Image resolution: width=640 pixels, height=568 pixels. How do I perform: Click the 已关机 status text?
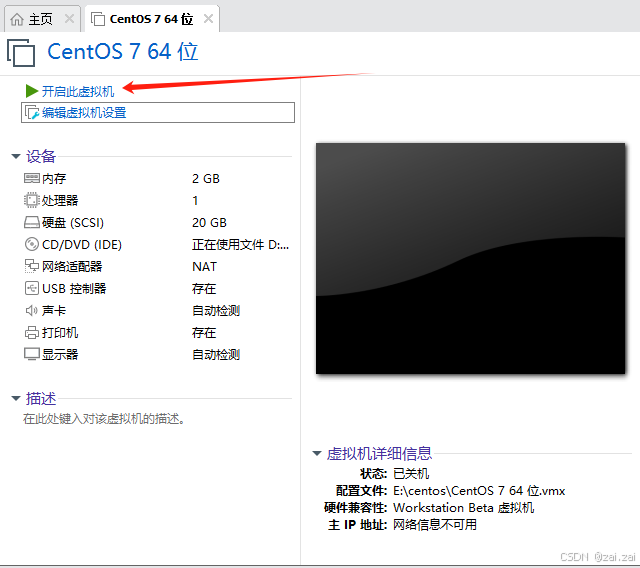pos(411,473)
